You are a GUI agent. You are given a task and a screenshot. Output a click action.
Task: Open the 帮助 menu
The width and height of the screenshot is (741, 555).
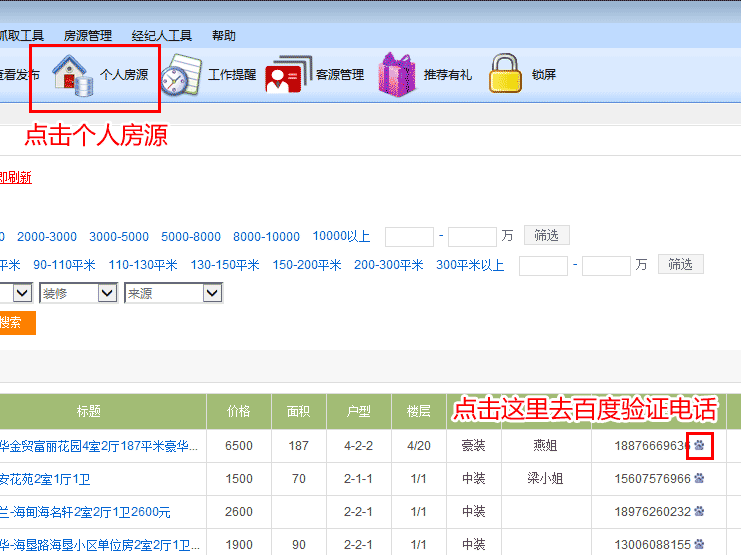coord(224,36)
